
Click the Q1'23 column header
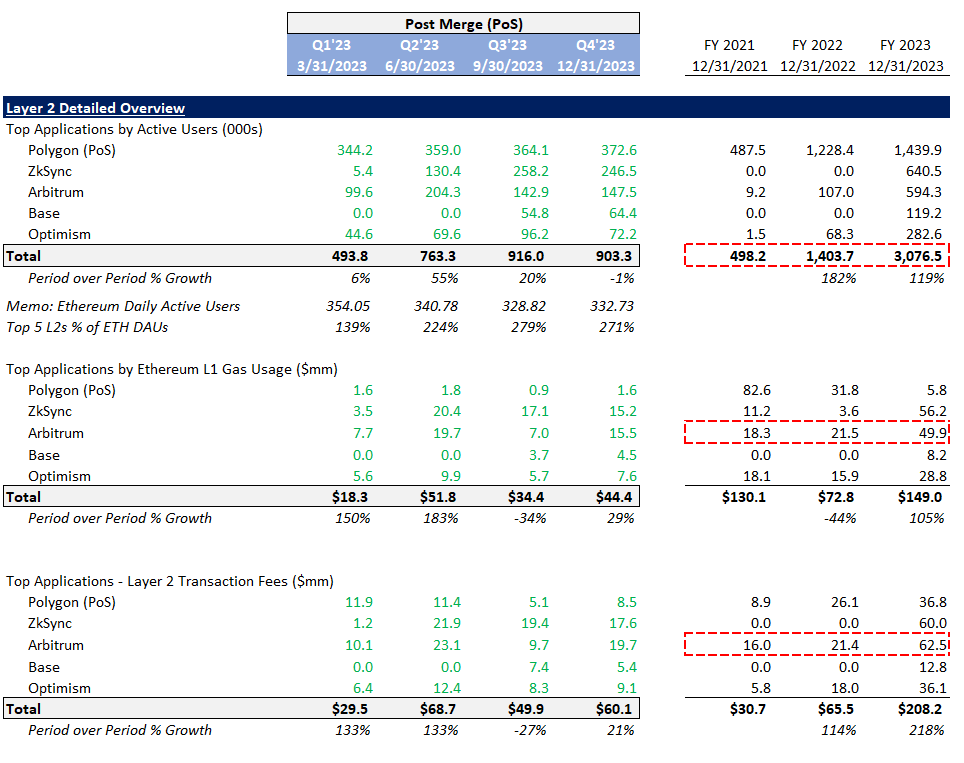coord(331,45)
